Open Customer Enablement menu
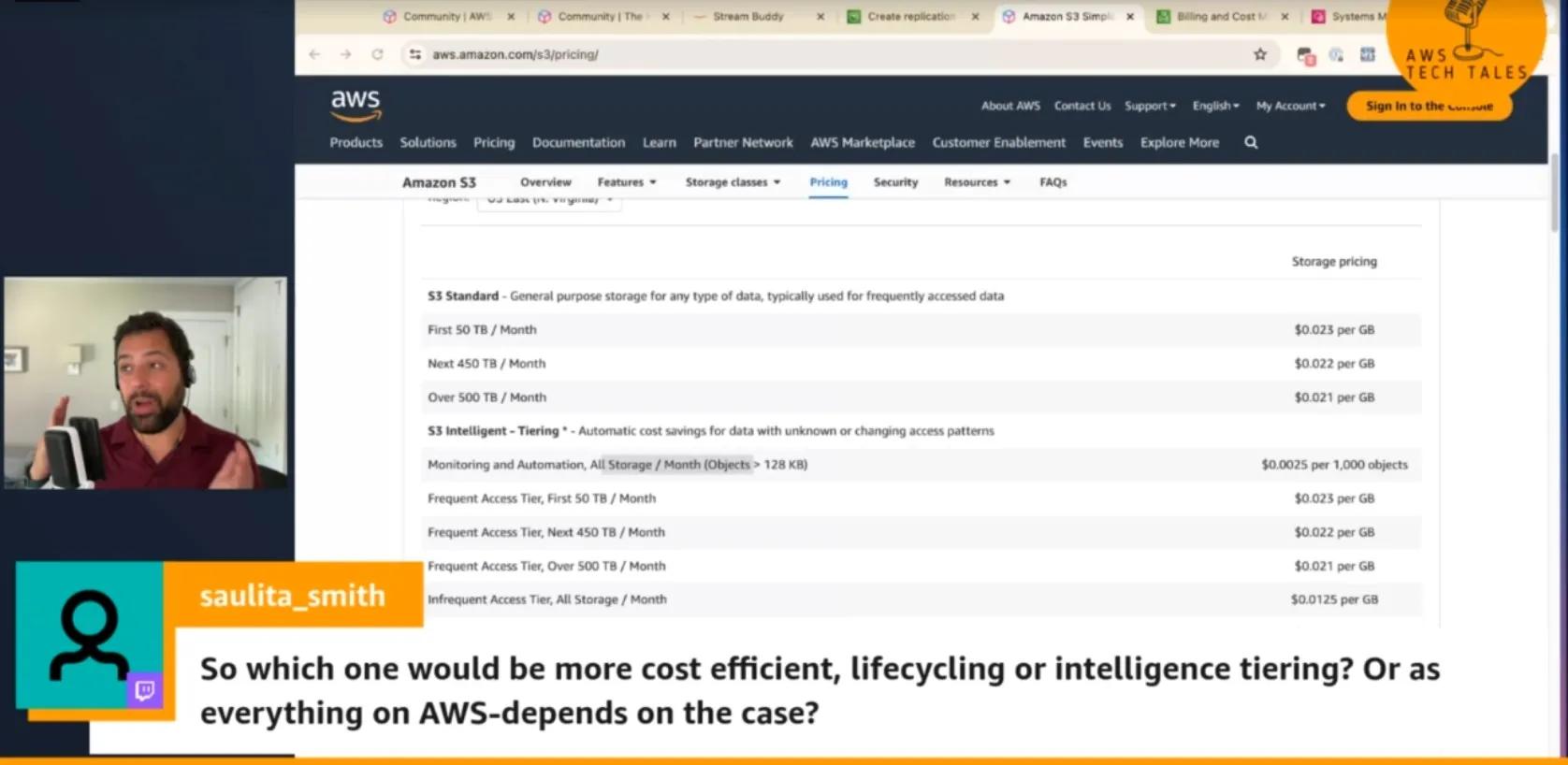This screenshot has height=765, width=1568. (x=998, y=142)
